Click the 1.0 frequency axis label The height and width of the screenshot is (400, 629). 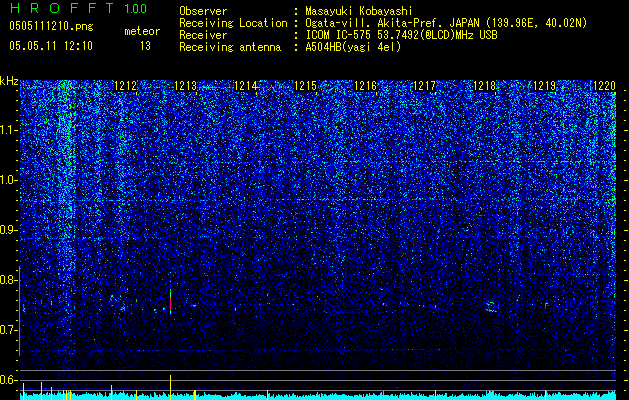click(8, 180)
